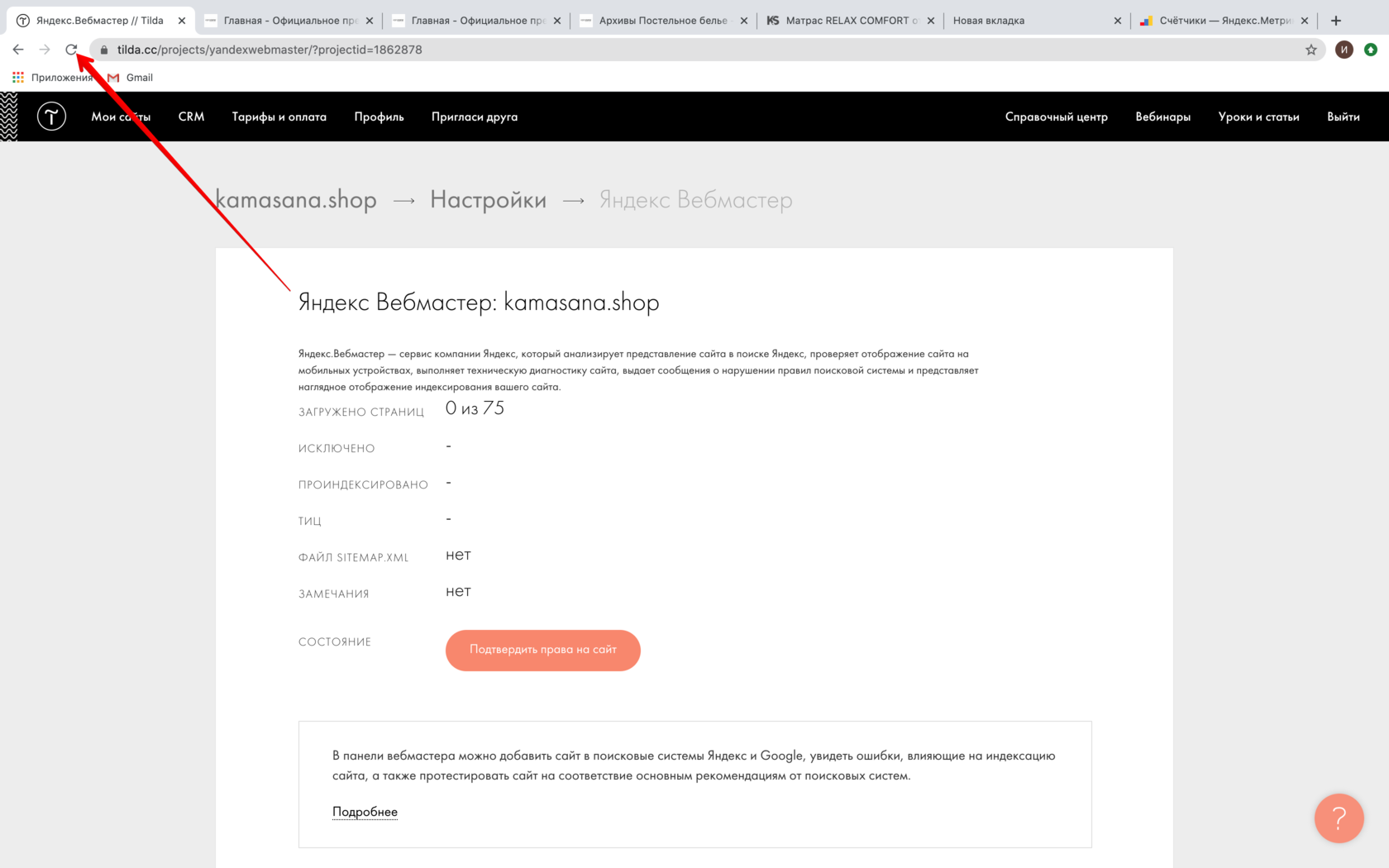This screenshot has height=868, width=1389.
Task: Click the Tilda logo icon
Action: [51, 117]
